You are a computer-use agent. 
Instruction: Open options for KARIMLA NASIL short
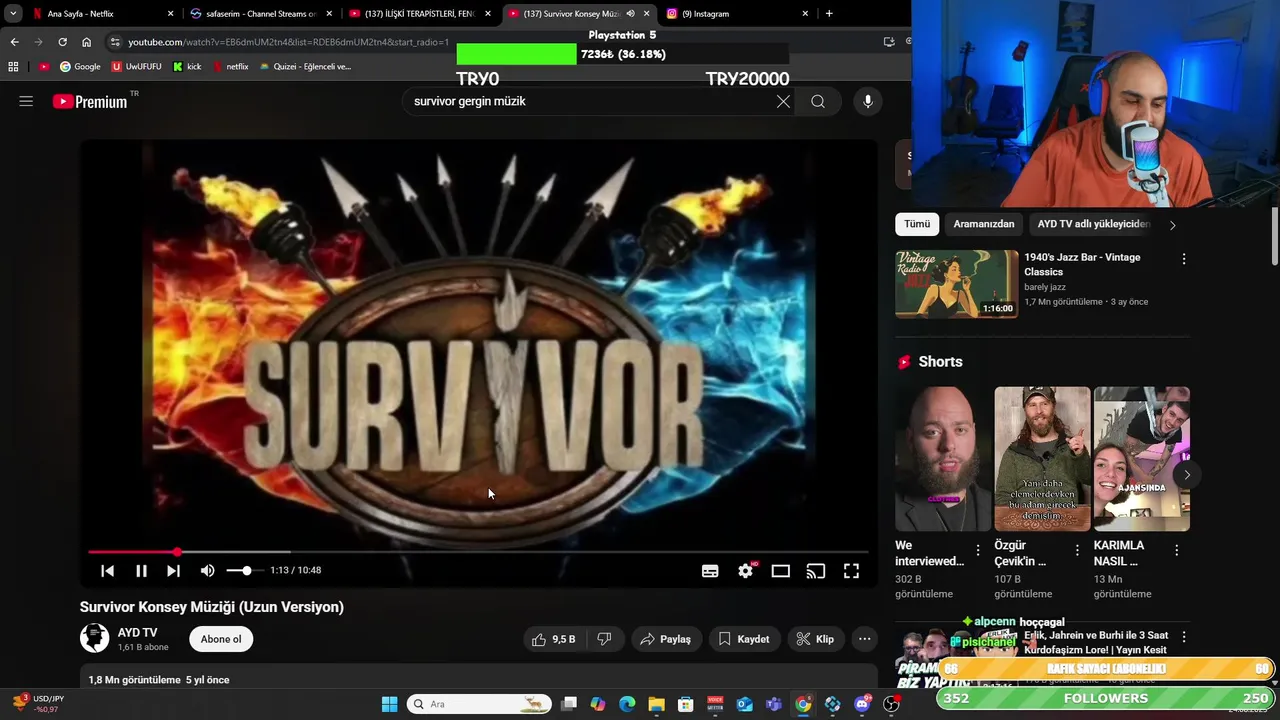1177,550
